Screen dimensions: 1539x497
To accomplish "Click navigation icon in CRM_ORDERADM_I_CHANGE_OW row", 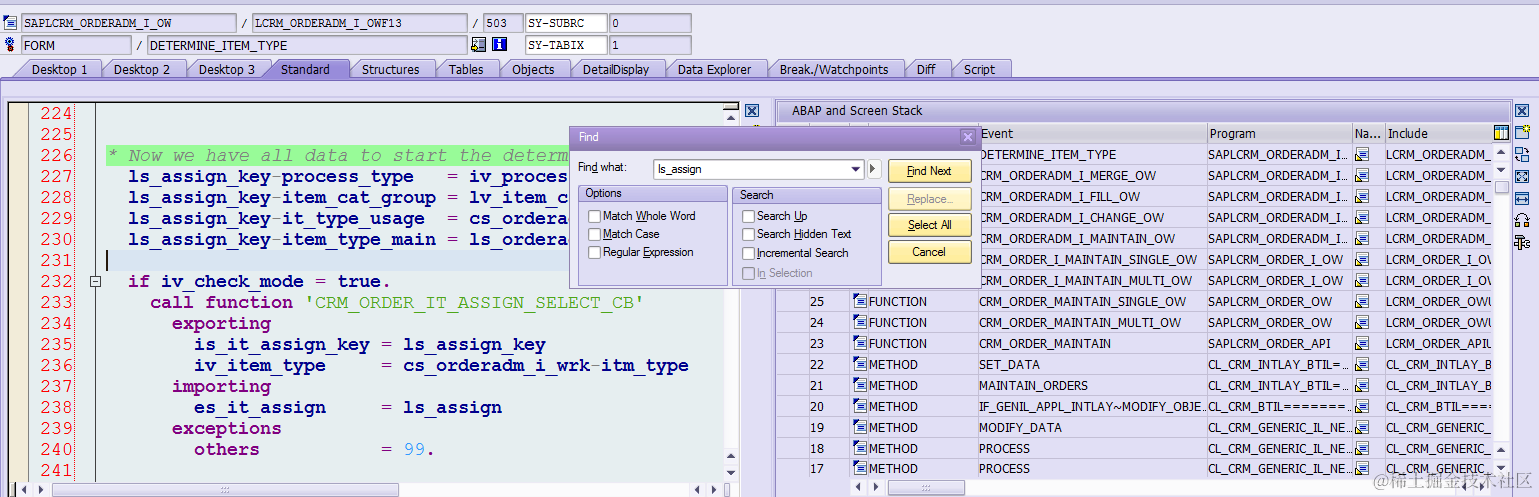I will (x=1362, y=218).
